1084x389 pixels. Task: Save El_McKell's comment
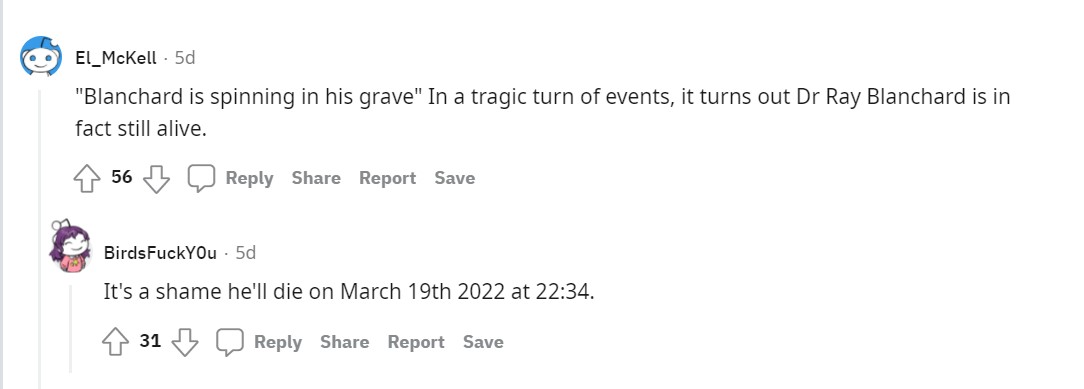(x=454, y=178)
